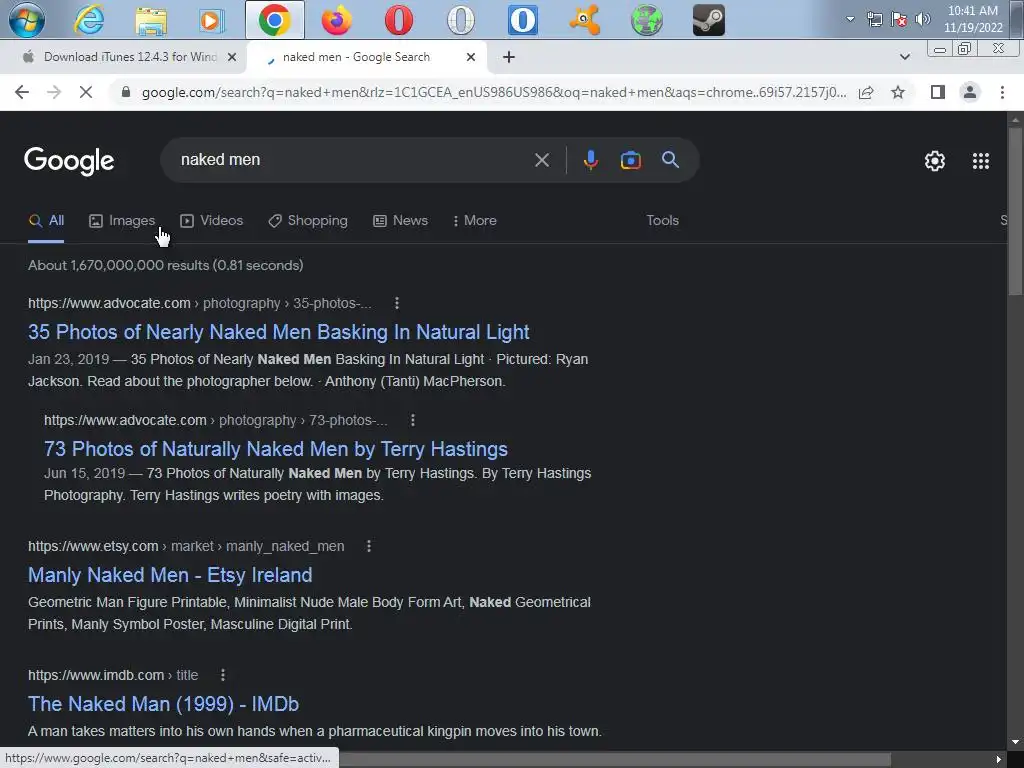1024x768 pixels.
Task: Launch the orange Avast icon in taskbar
Action: [584, 20]
